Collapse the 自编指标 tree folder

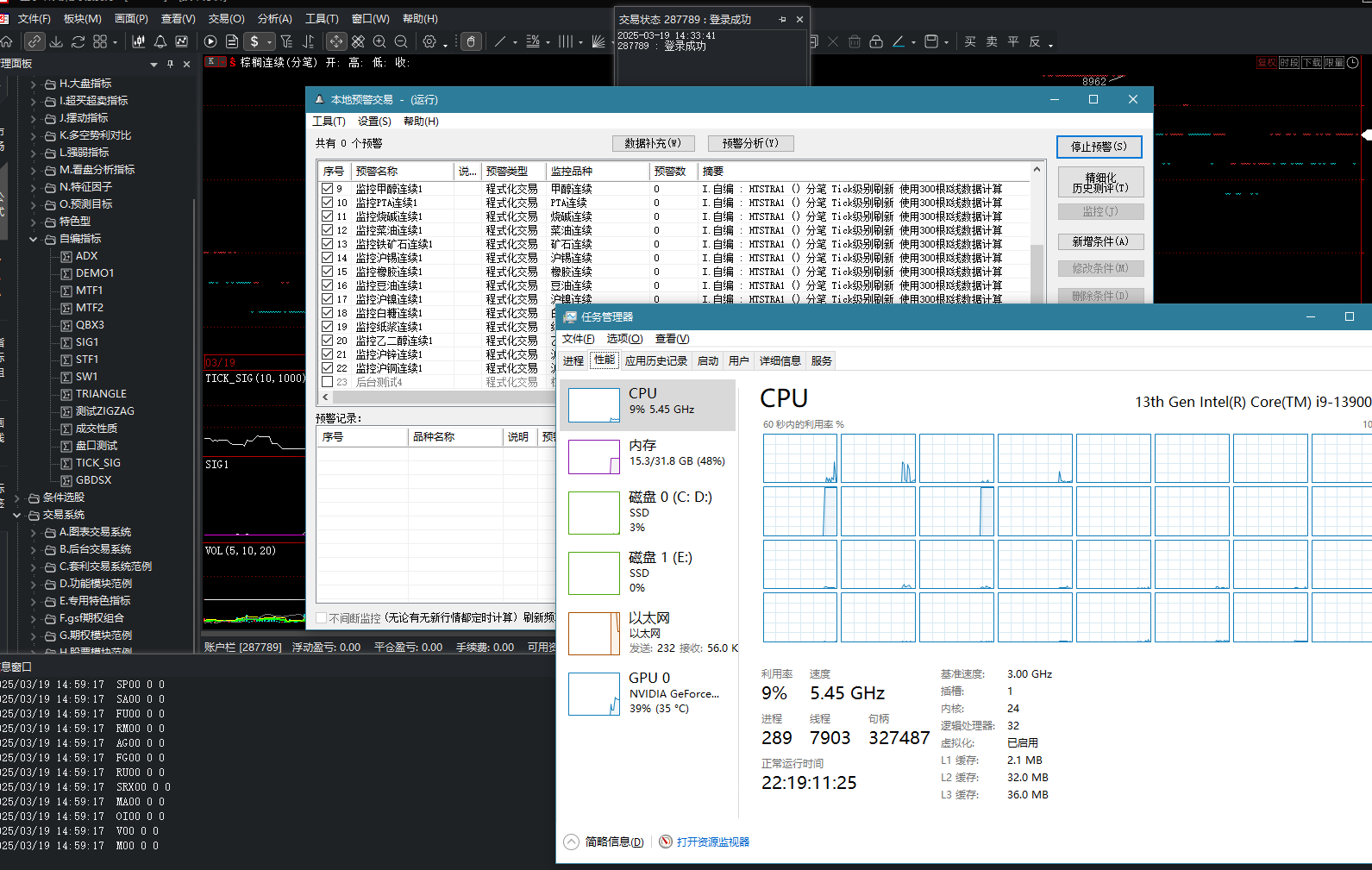coord(34,239)
